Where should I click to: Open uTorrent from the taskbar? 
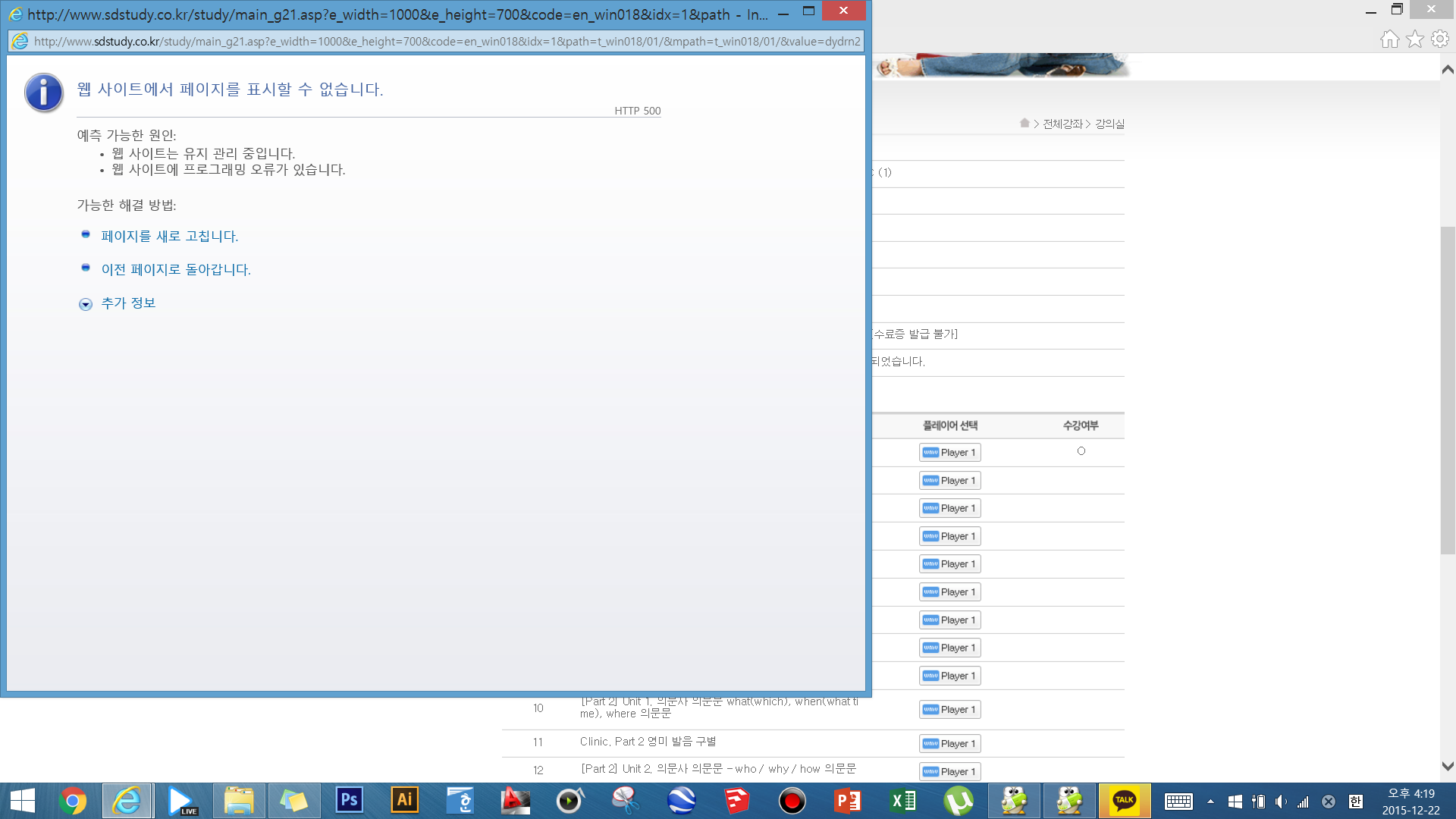(959, 800)
